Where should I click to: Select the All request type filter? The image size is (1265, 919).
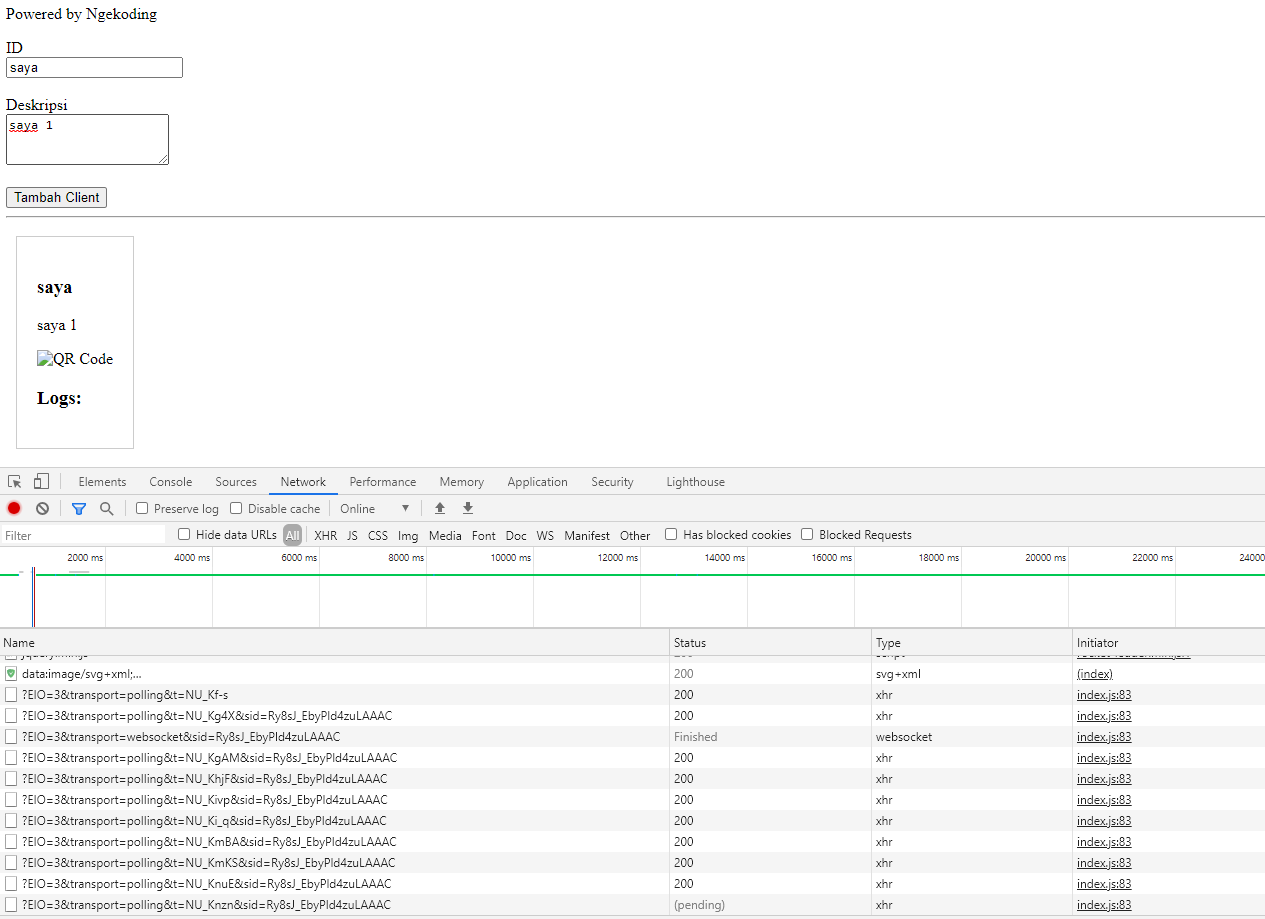292,535
